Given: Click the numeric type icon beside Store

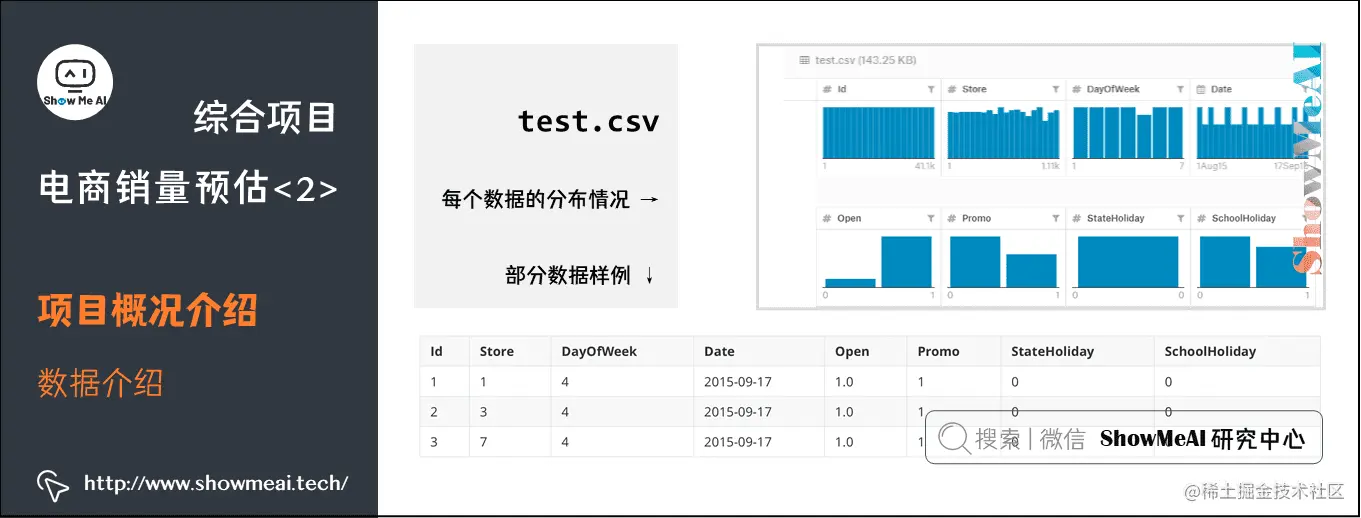Looking at the screenshot, I should 952,90.
